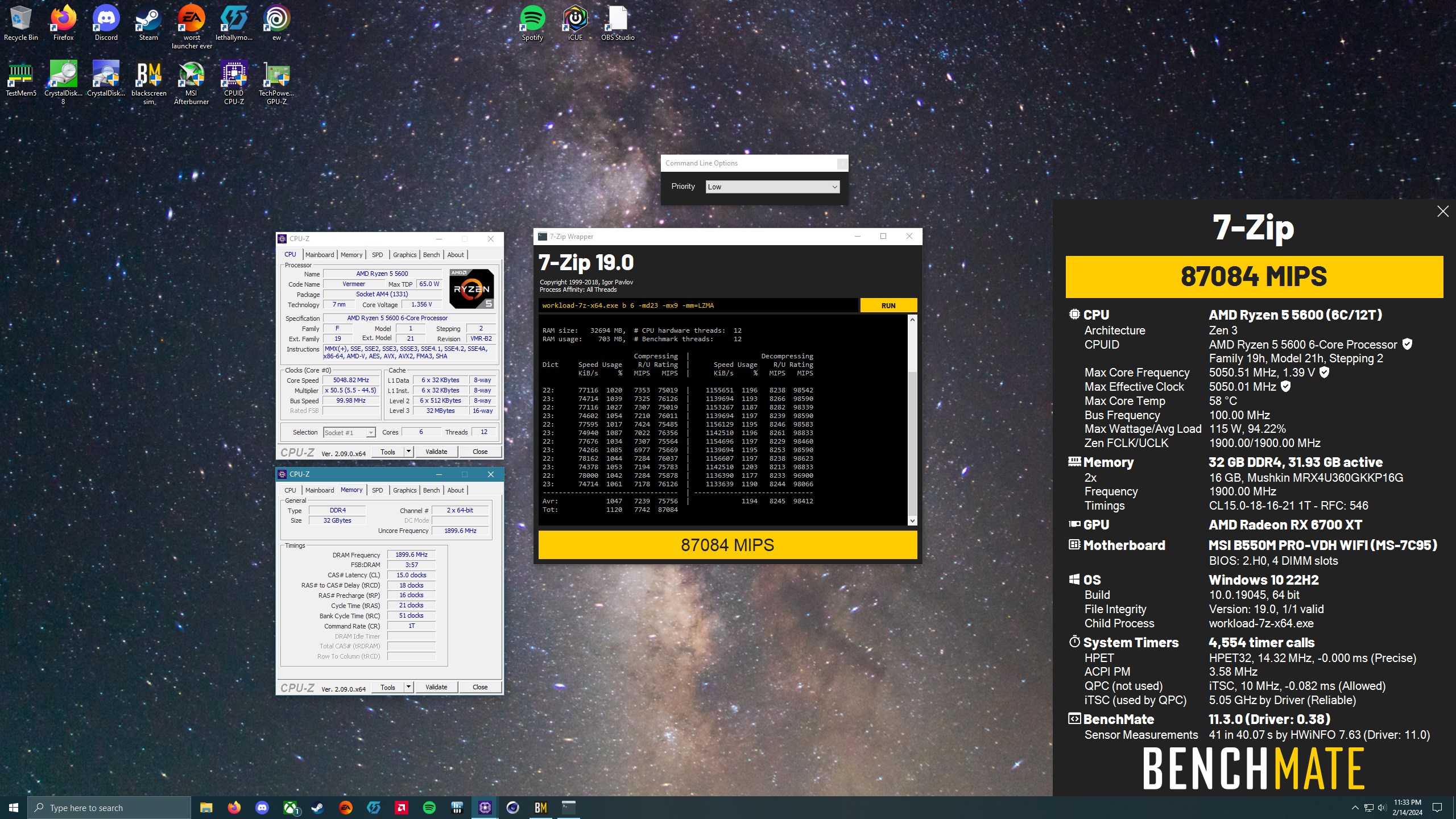Image resolution: width=1456 pixels, height=819 pixels.
Task: Open the 'worst launcher ever' EA icon
Action: 192,27
